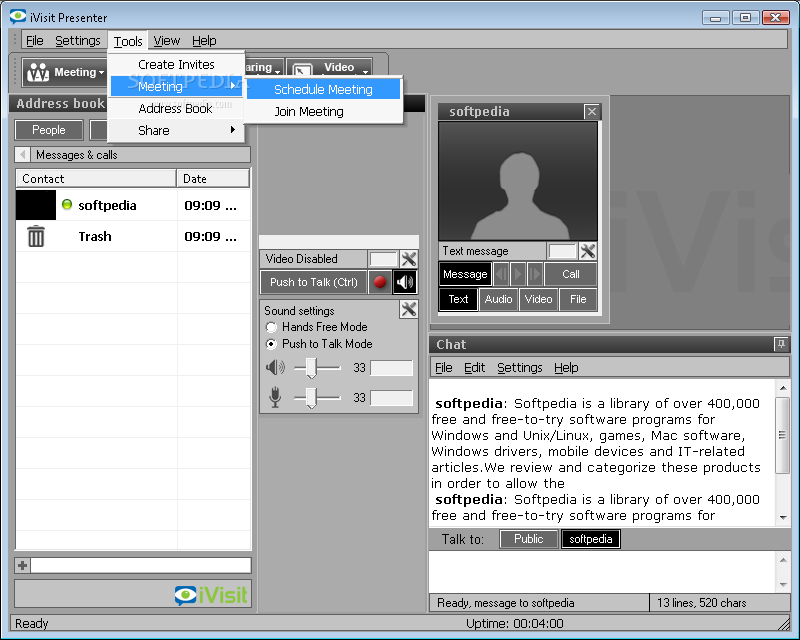Open the Chat panel Edit menu
800x640 pixels.
[x=474, y=367]
